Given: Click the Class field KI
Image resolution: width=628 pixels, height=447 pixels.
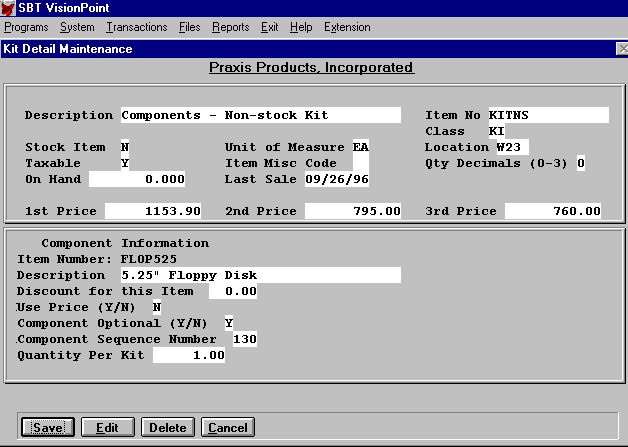Looking at the screenshot, I should point(497,131).
